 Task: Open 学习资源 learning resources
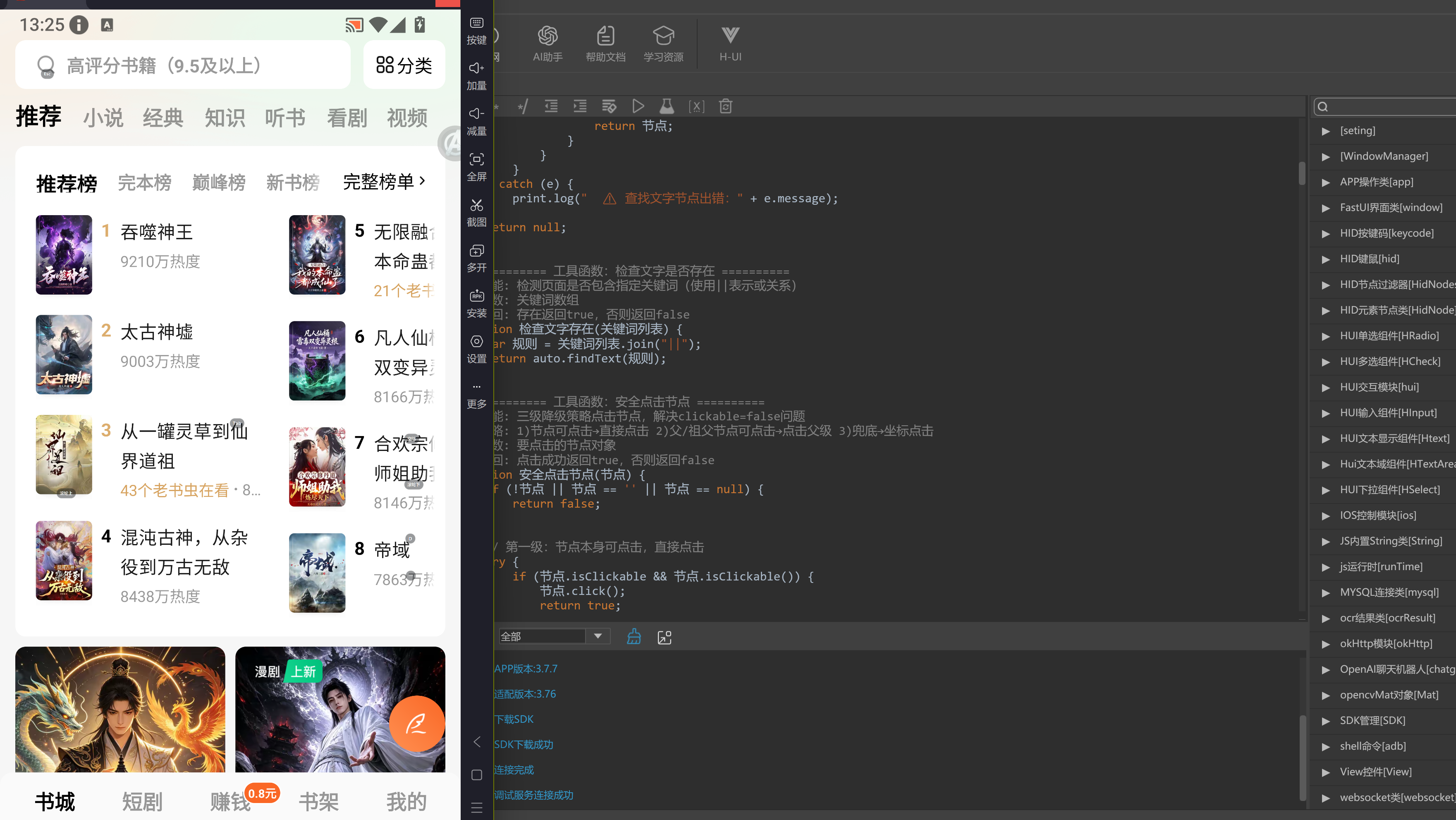664,43
